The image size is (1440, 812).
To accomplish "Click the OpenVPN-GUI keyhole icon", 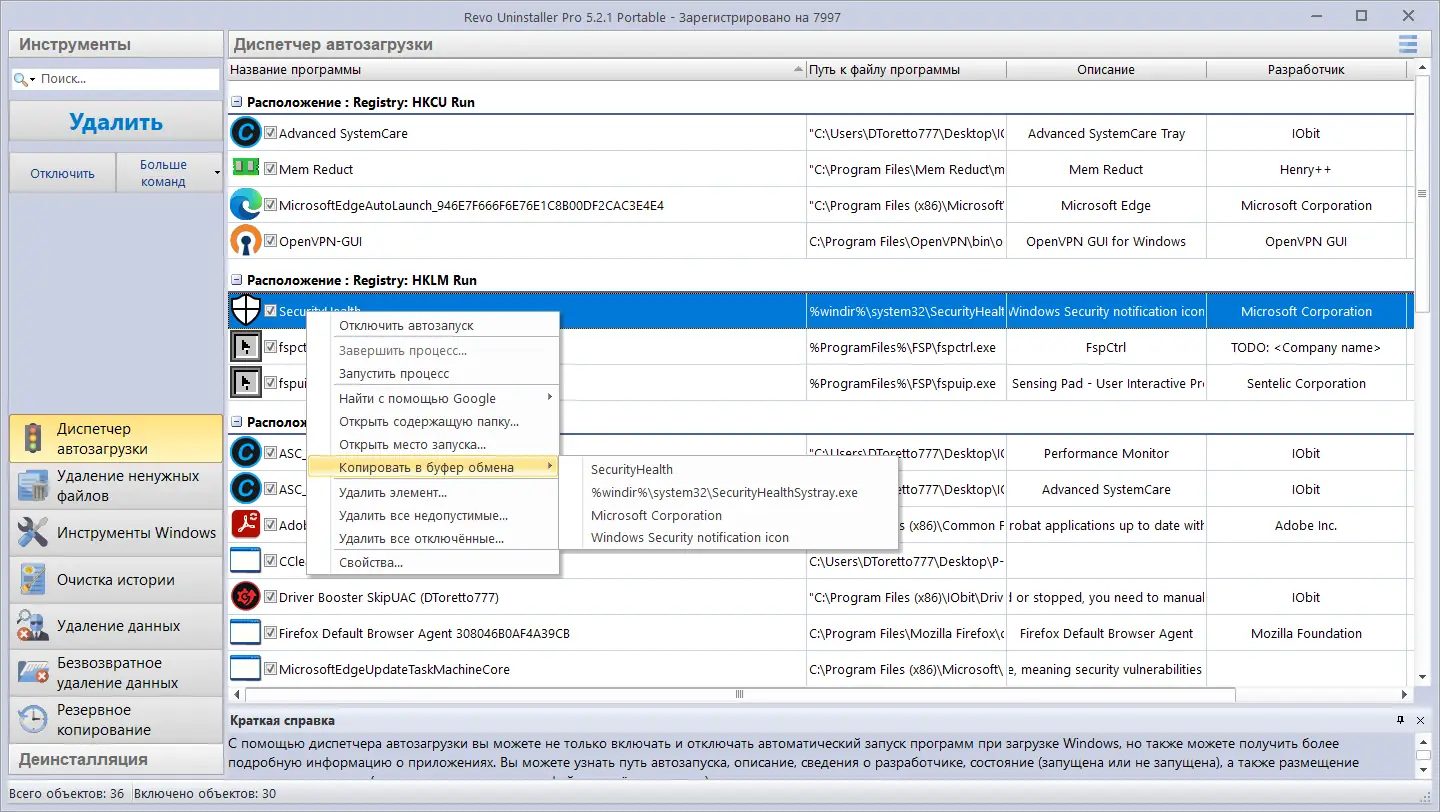I will pos(245,241).
